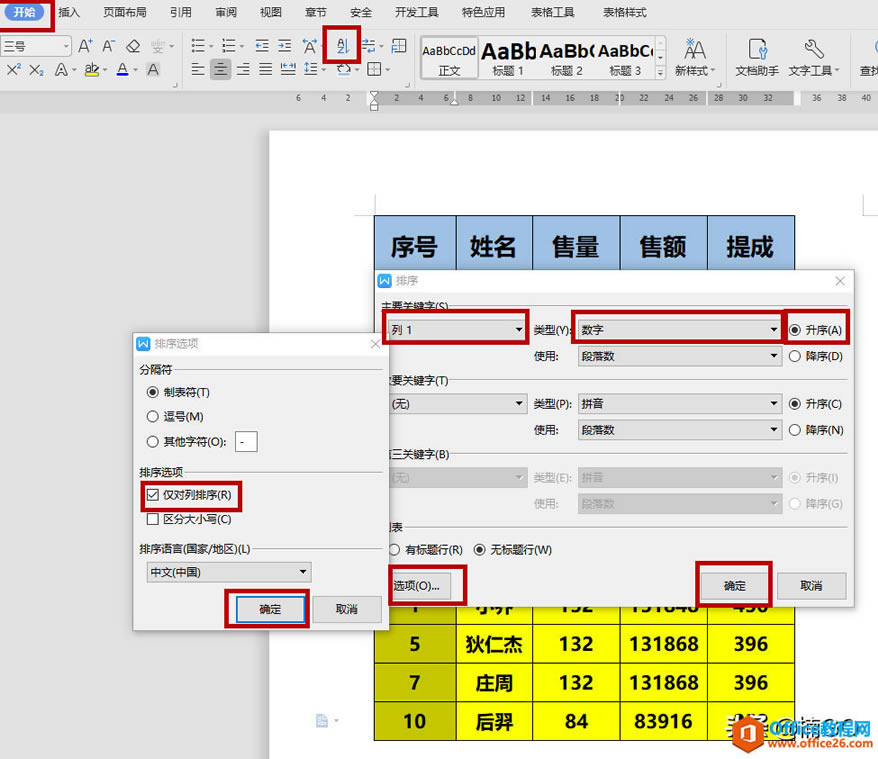
Task: Open the secondary keyword (无) dropdown
Action: pyautogui.click(x=457, y=404)
